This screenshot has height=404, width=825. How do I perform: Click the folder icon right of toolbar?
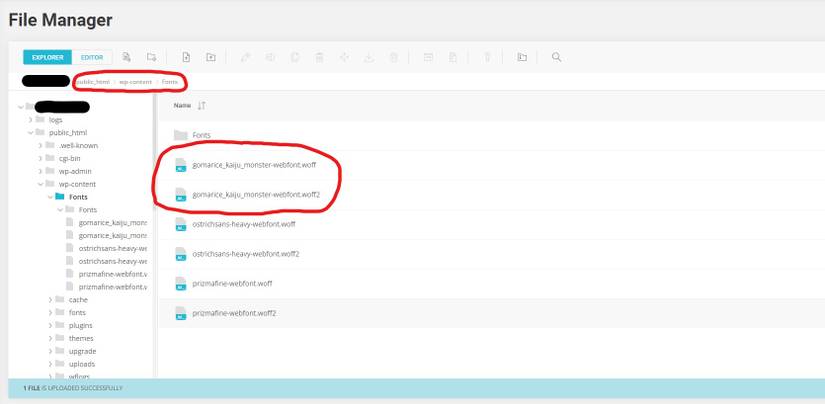[521, 57]
